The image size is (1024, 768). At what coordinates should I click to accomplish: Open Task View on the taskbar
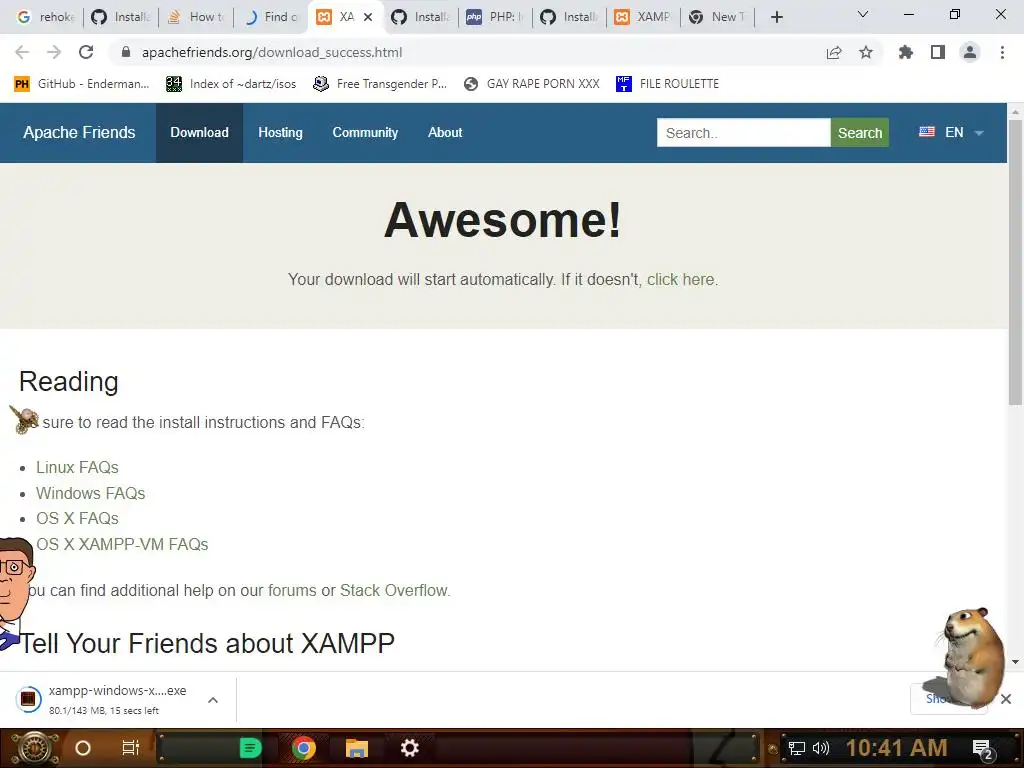[131, 748]
